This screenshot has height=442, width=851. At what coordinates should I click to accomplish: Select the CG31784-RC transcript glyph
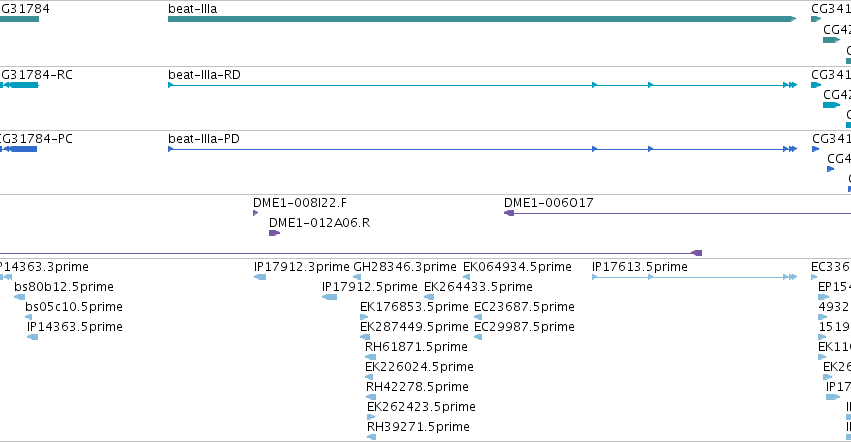(x=19, y=85)
